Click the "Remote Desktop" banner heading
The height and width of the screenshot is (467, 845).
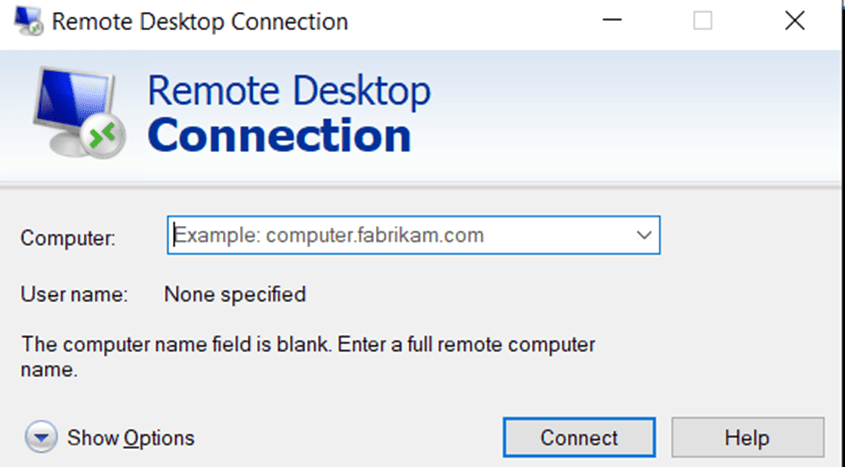coord(289,92)
